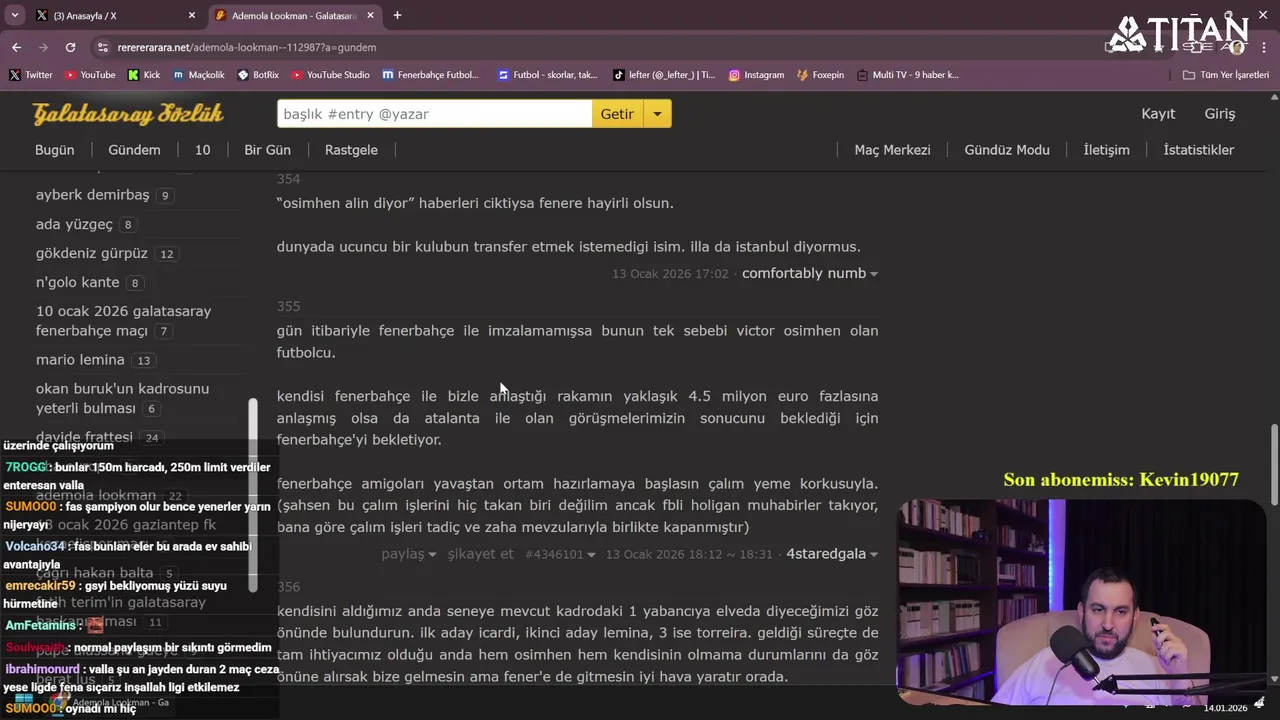1280x720 pixels.
Task: Open the Rastgele menu
Action: click(x=351, y=150)
